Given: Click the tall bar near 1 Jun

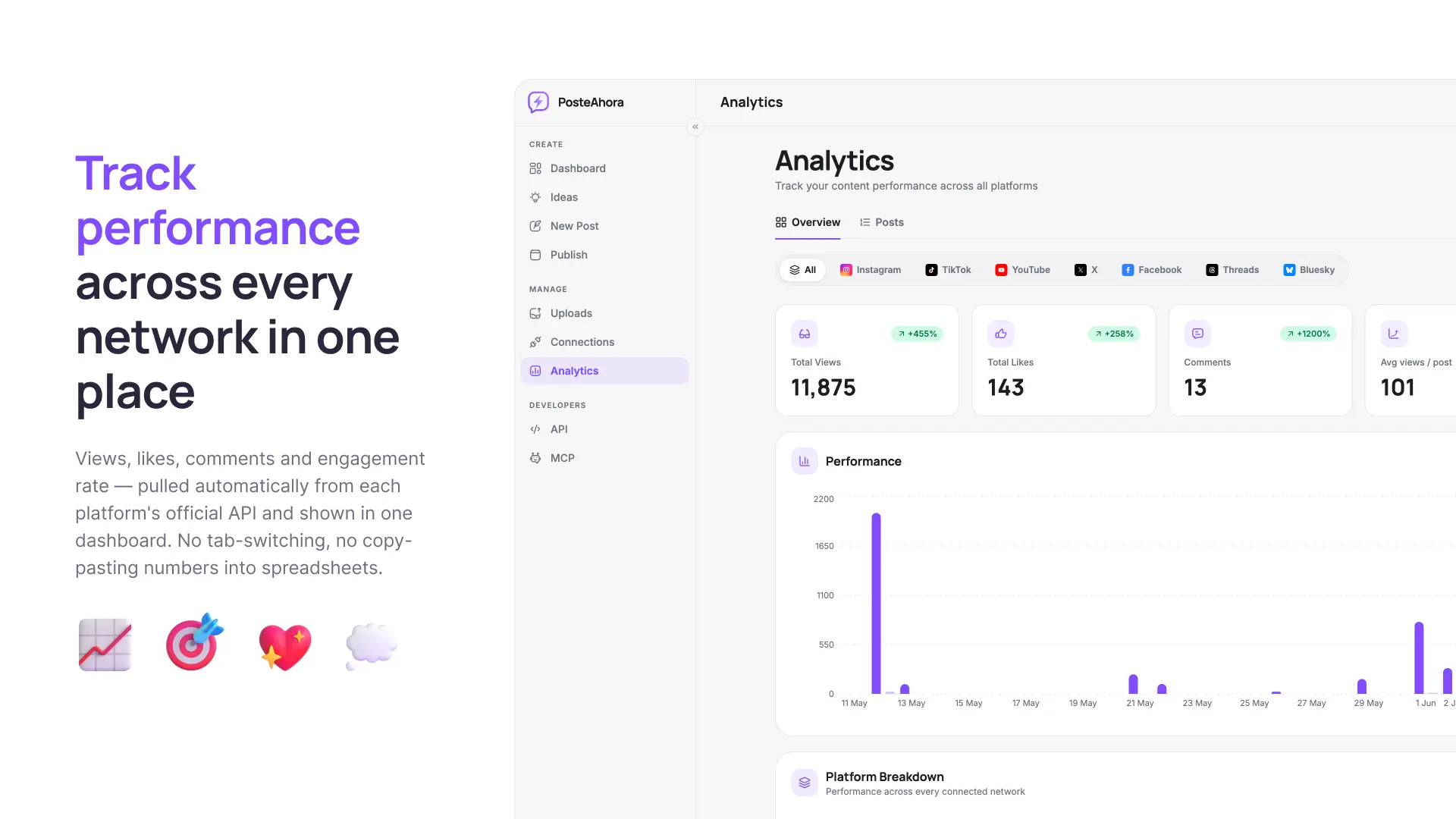Looking at the screenshot, I should (x=1419, y=657).
